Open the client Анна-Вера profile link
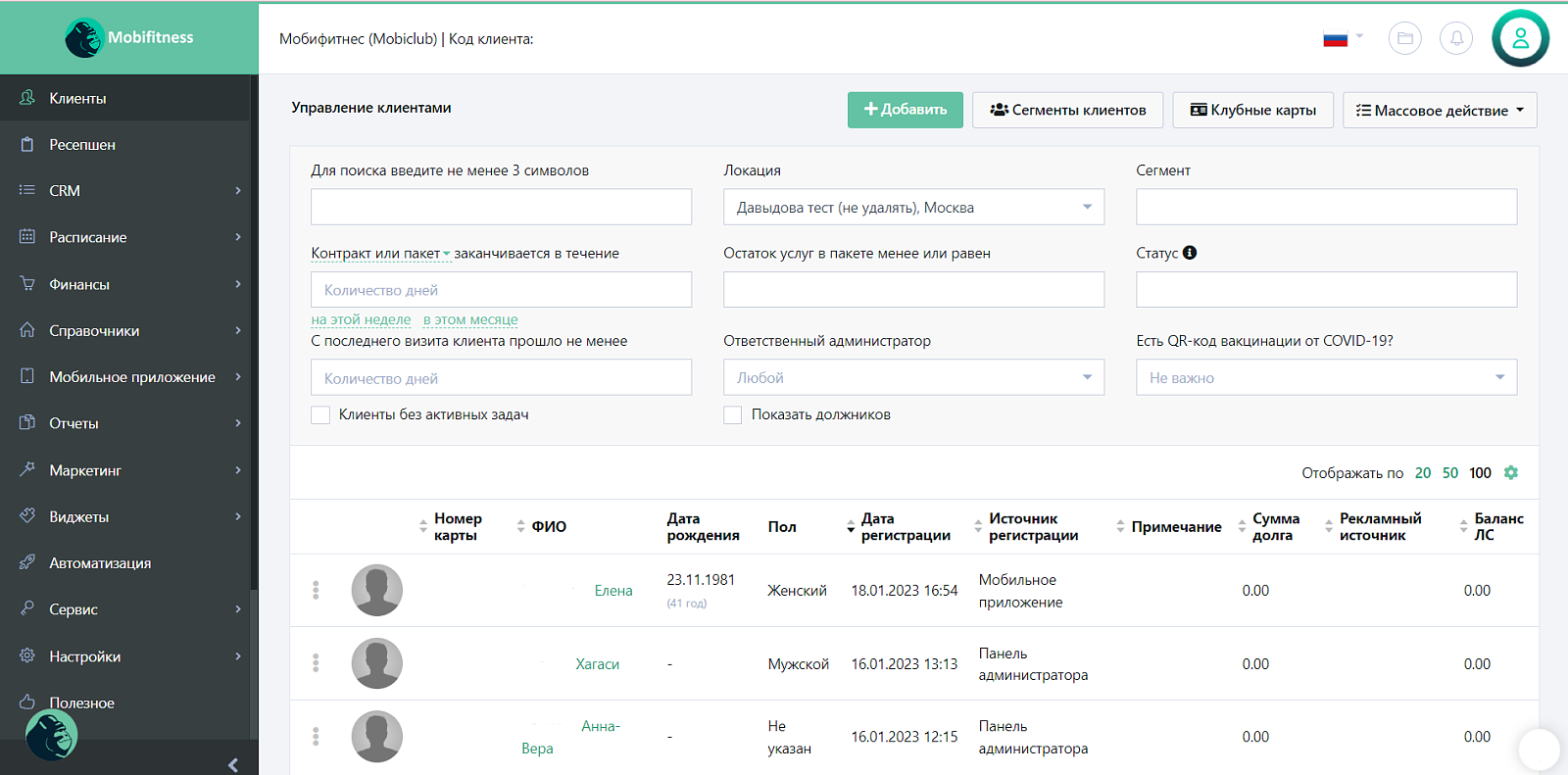Image resolution: width=1568 pixels, height=775 pixels. coord(570,737)
